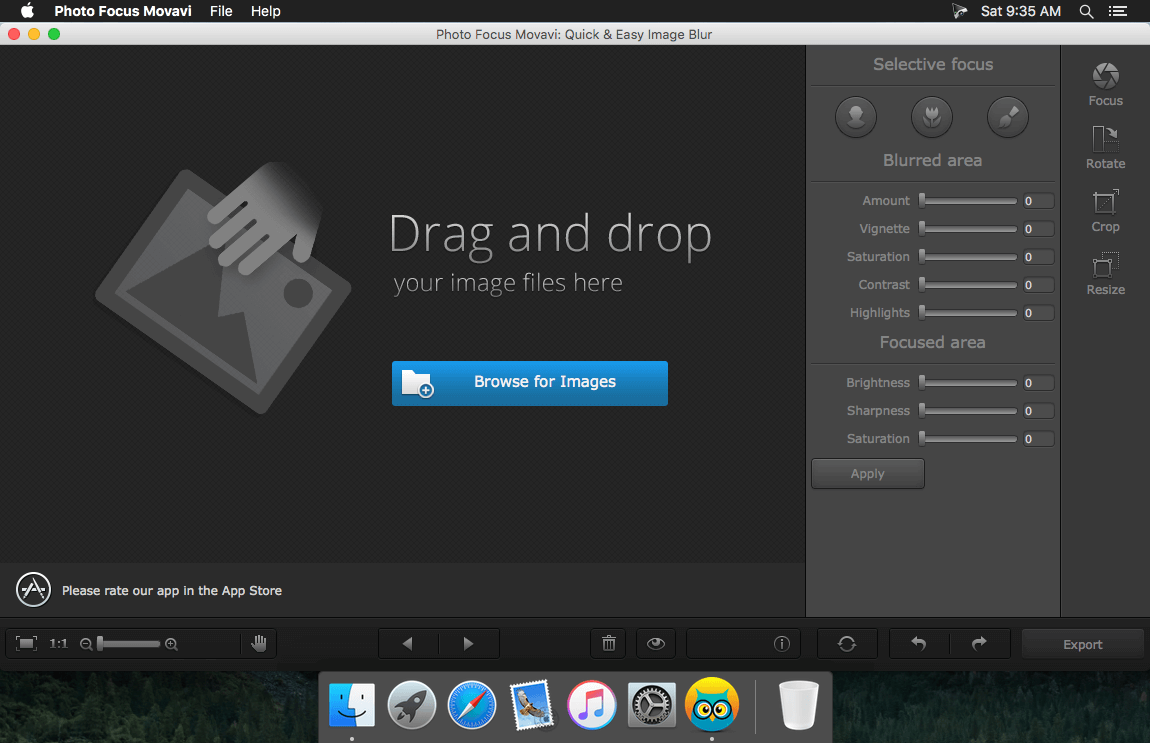Open Safari from the dock
The height and width of the screenshot is (743, 1150).
472,705
